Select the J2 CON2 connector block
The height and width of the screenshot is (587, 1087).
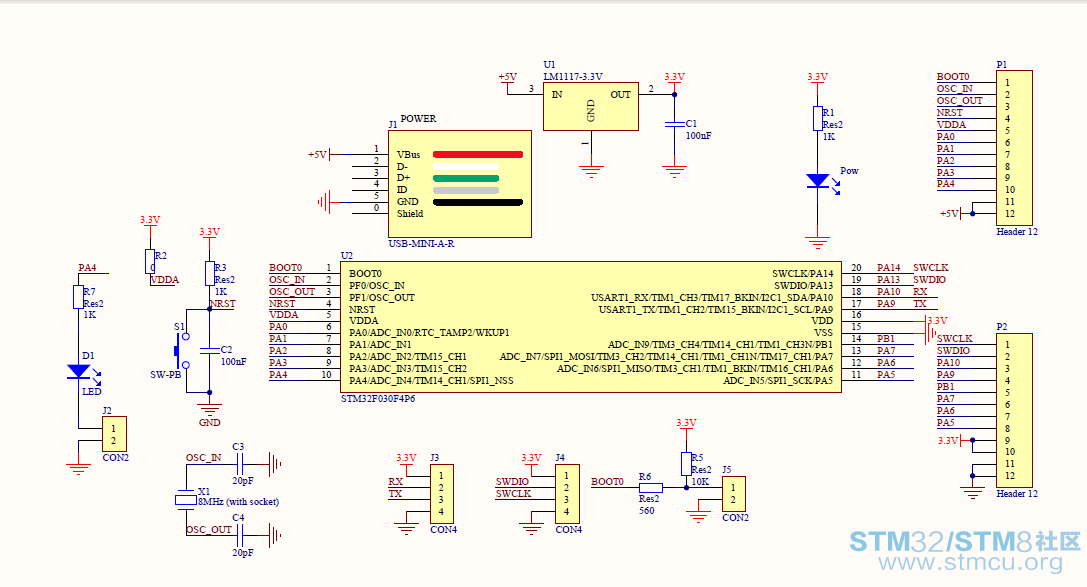pyautogui.click(x=114, y=435)
